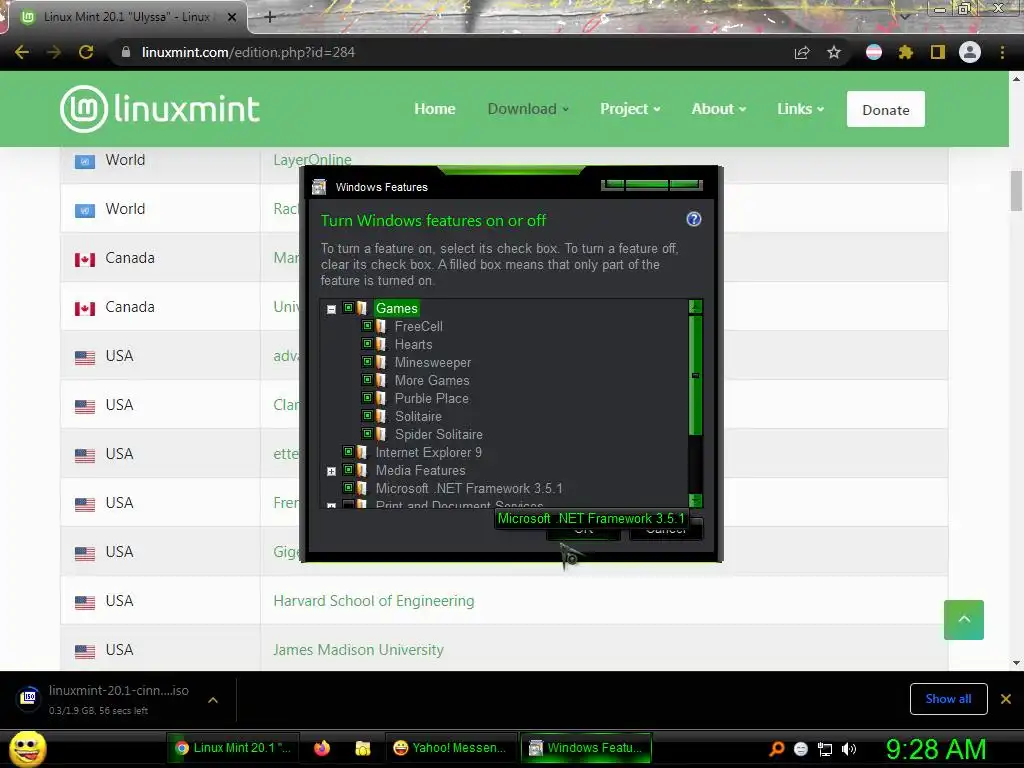The height and width of the screenshot is (768, 1024).
Task: Toggle the browser side panel icon
Action: (938, 52)
